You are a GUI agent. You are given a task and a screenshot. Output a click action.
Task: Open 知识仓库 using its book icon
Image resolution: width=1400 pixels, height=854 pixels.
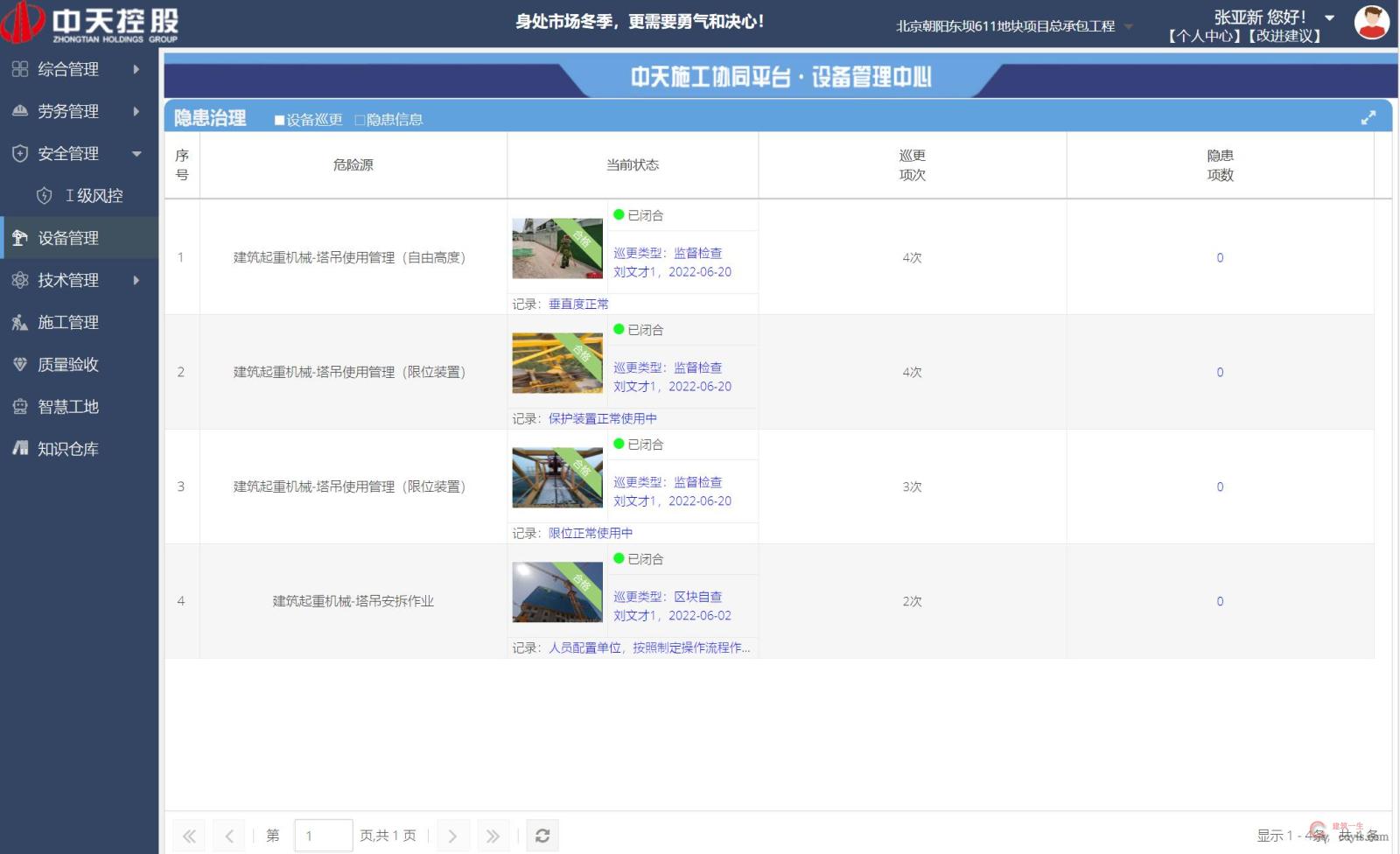pos(20,448)
